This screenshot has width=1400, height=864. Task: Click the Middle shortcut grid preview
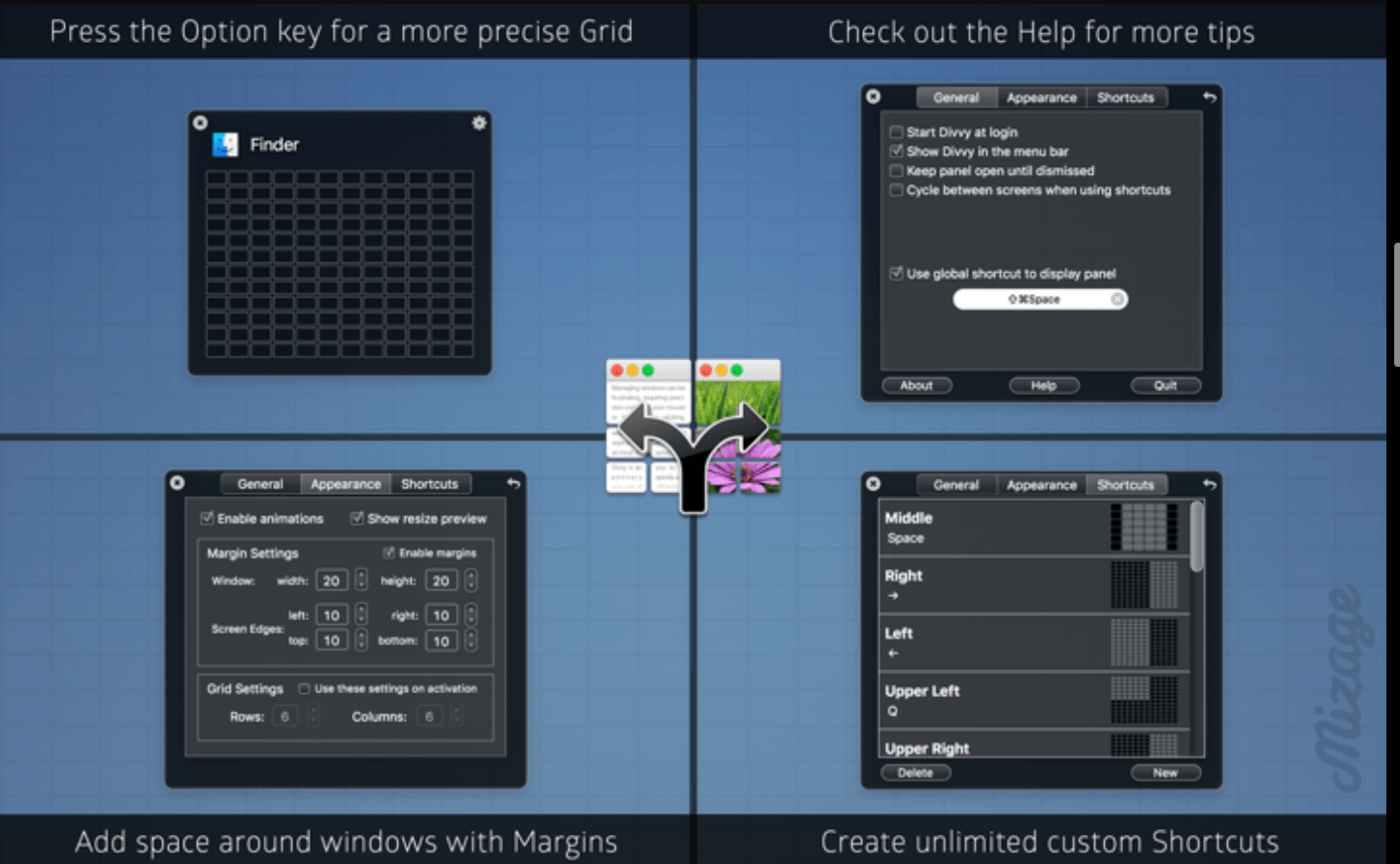pos(1144,527)
